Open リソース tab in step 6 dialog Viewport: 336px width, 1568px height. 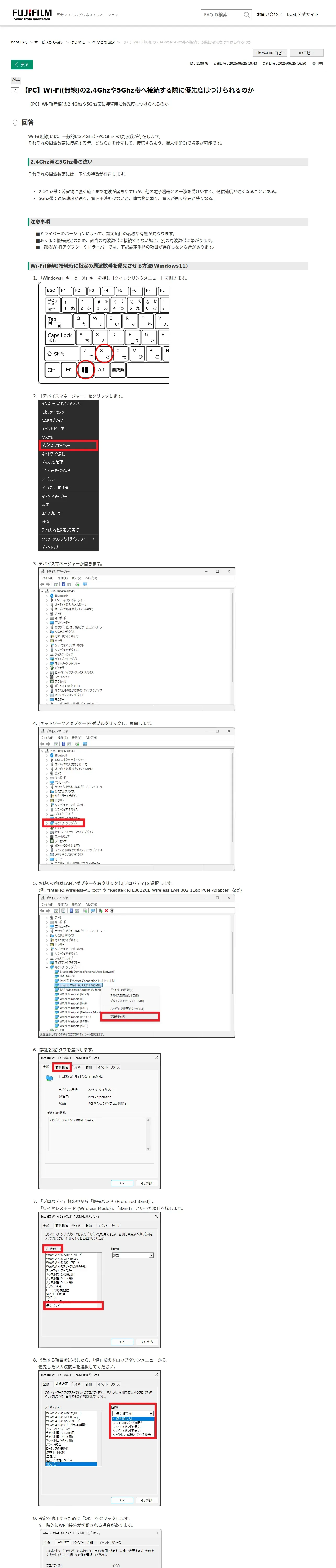[x=115, y=1067]
